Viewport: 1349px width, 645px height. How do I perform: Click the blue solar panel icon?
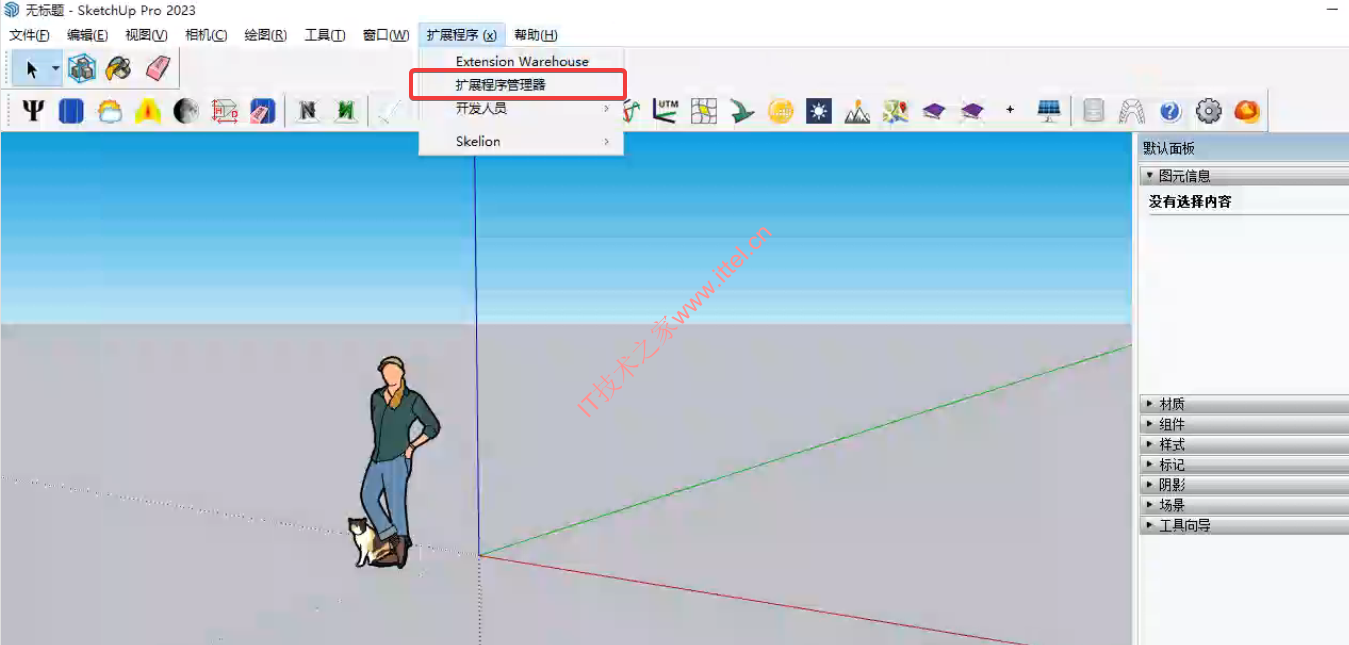coord(71,111)
